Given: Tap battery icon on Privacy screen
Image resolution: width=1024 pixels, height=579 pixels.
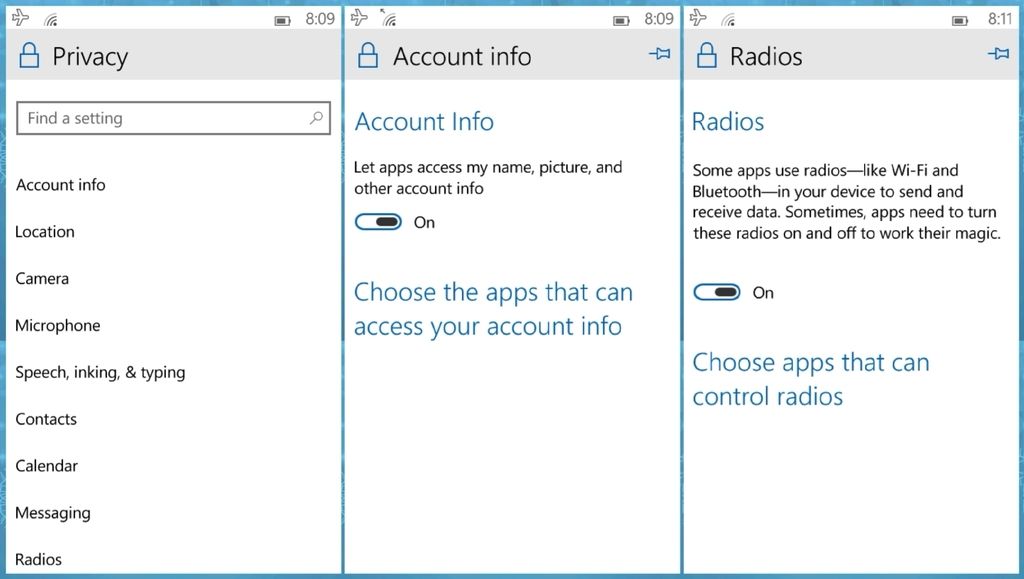Looking at the screenshot, I should tap(282, 21).
